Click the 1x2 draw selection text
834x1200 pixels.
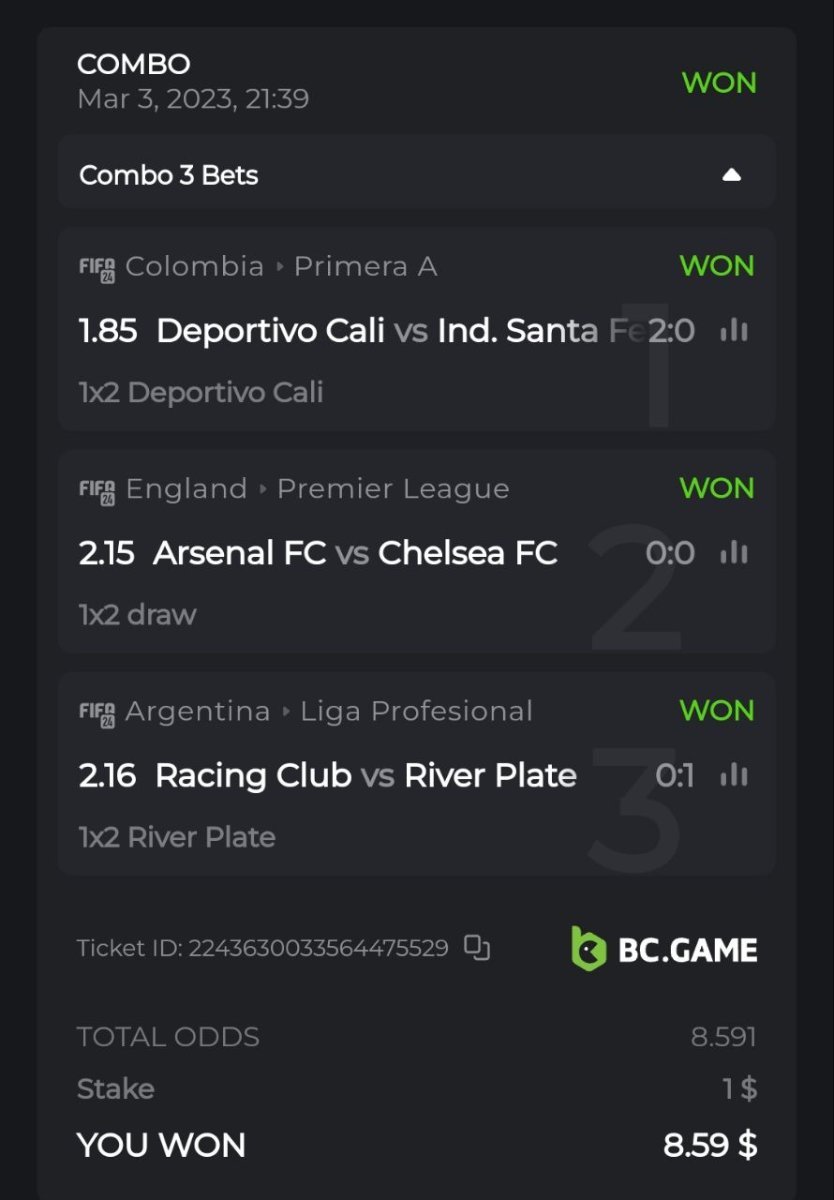pyautogui.click(x=137, y=614)
